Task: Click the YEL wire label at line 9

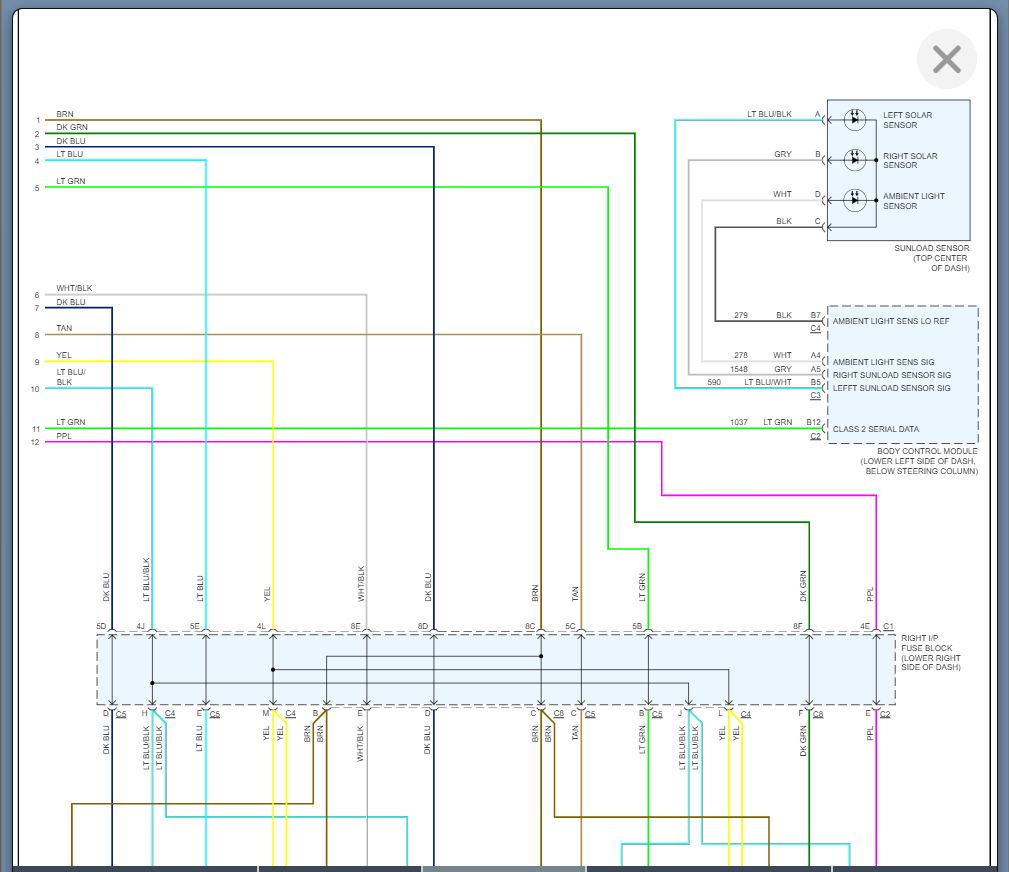Action: (x=64, y=355)
